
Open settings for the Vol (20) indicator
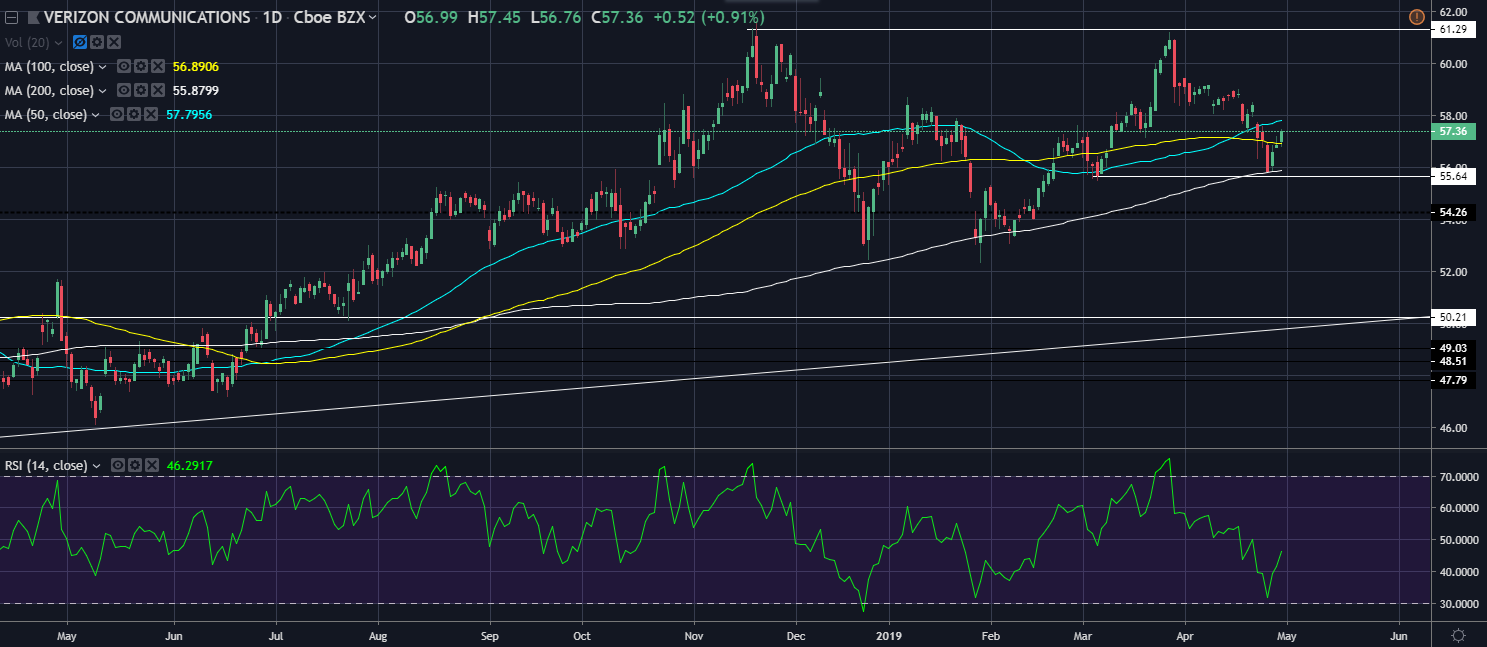(x=97, y=42)
